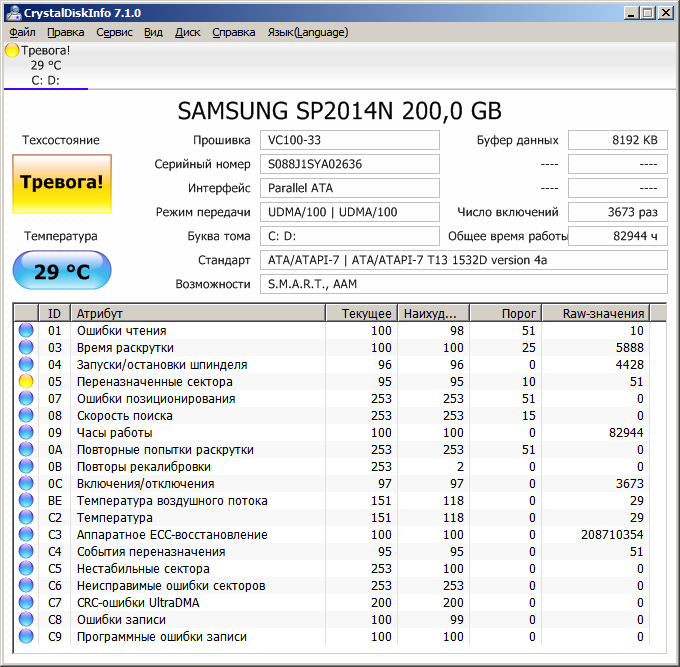Click raw value 5888 in Время раскрутки row
This screenshot has height=667, width=680.
coord(629,348)
